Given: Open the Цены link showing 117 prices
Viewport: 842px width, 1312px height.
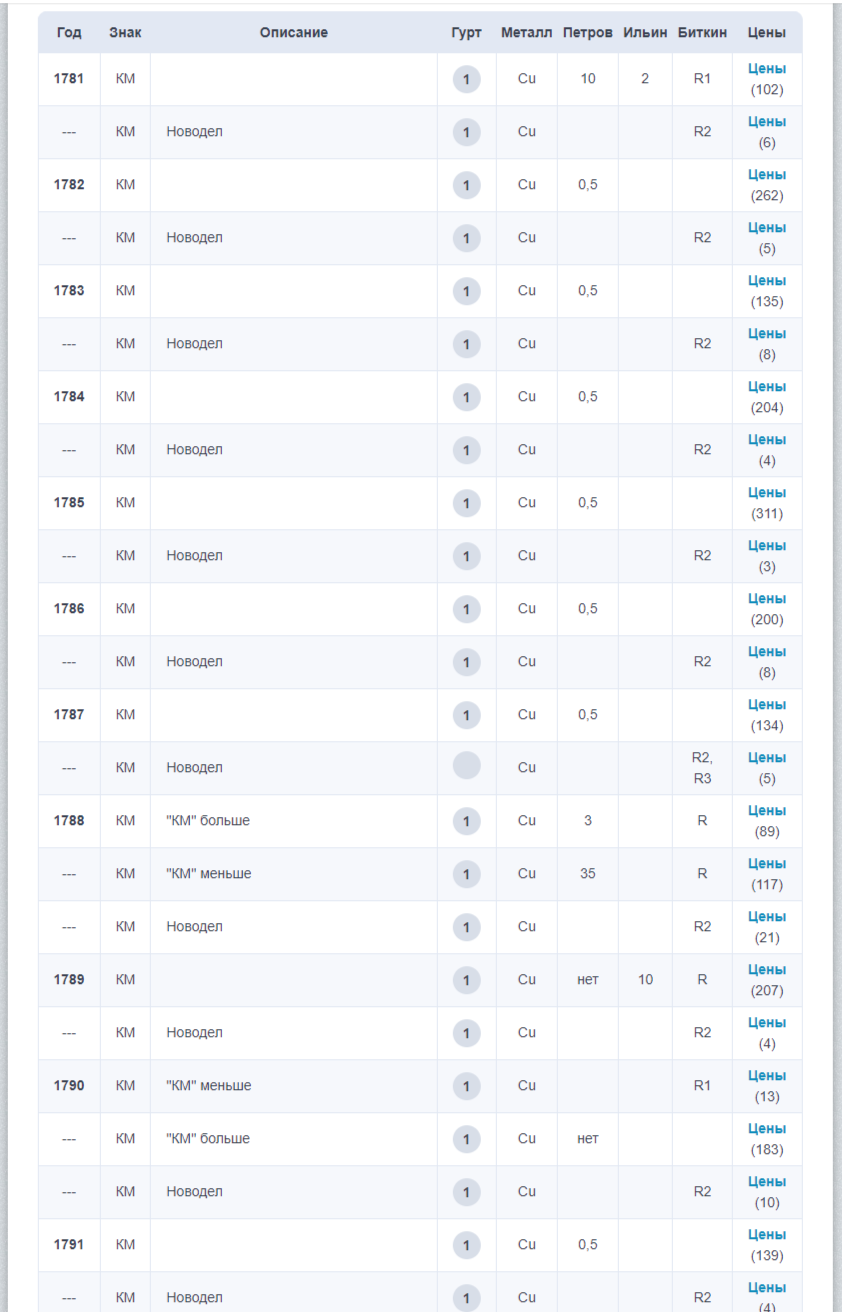Looking at the screenshot, I should (767, 864).
